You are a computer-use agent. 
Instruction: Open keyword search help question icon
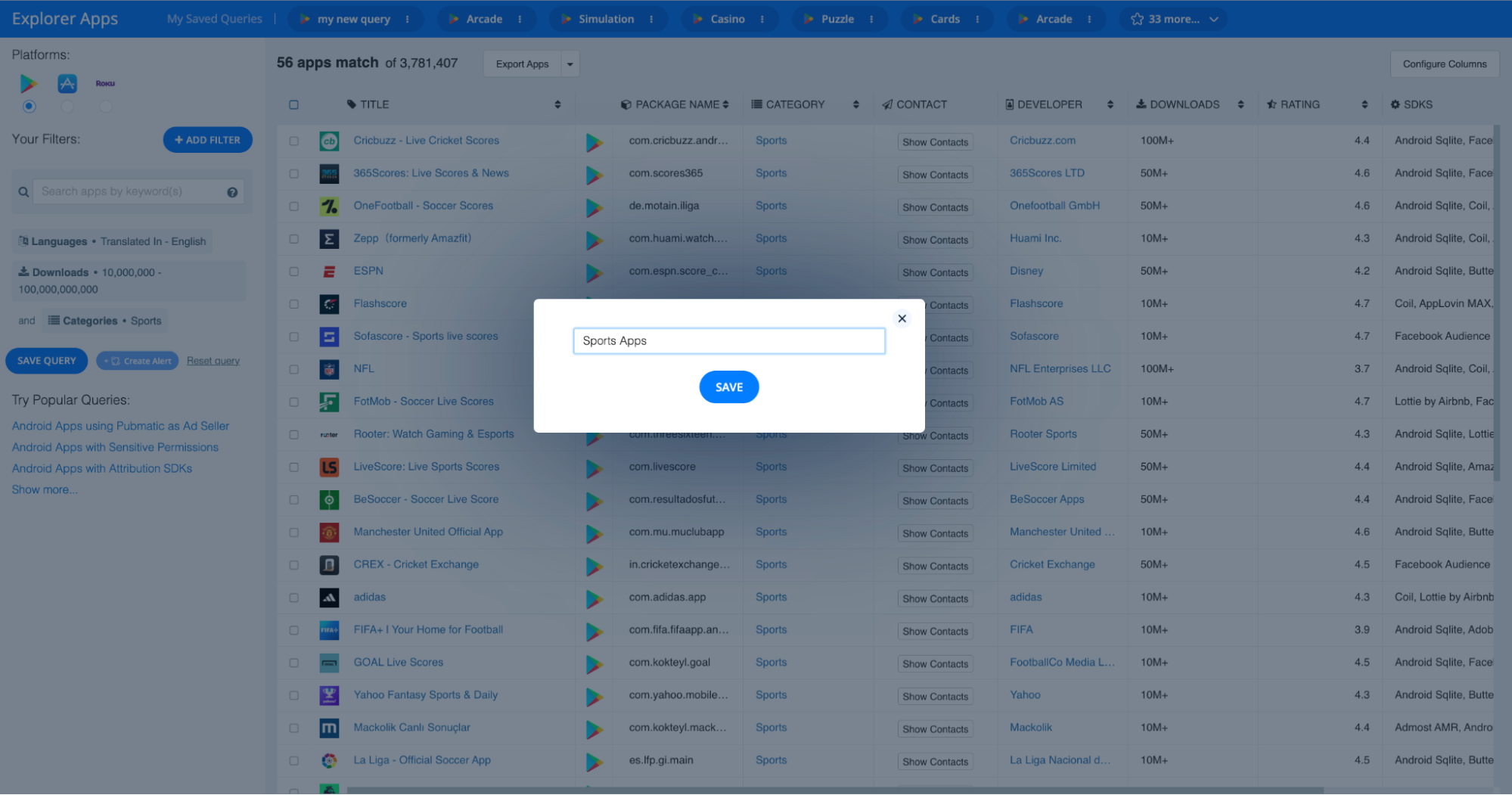tap(232, 192)
